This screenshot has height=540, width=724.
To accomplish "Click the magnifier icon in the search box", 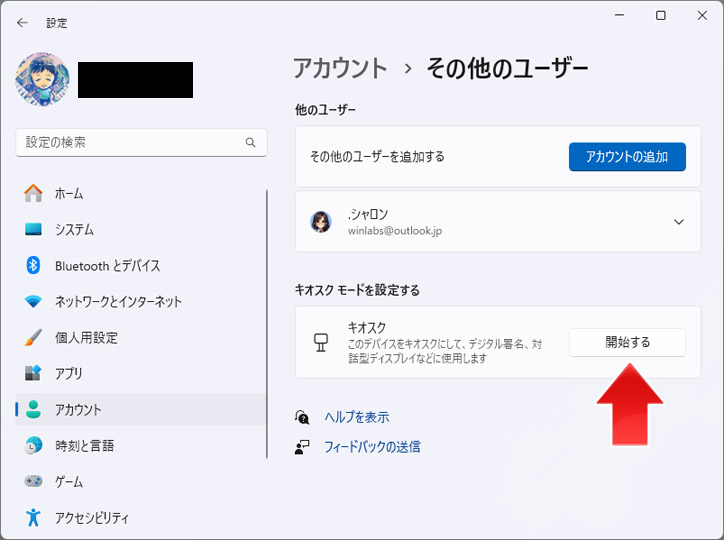I will [x=250, y=143].
